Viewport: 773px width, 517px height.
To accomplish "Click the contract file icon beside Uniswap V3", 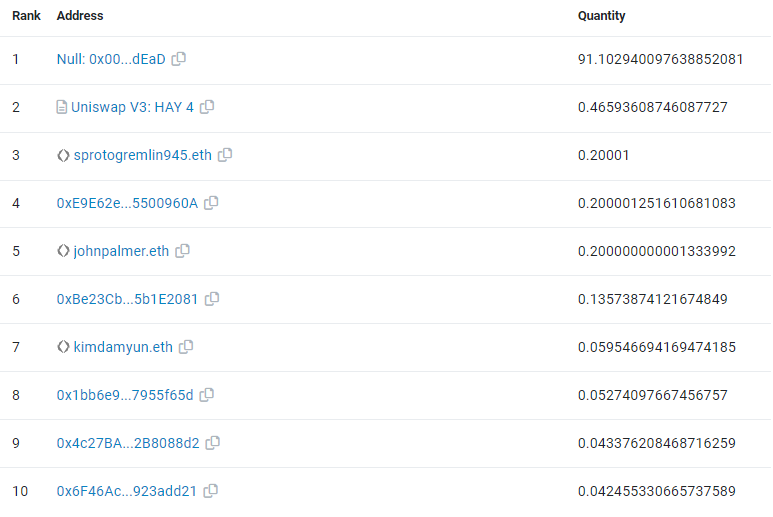I will point(62,107).
